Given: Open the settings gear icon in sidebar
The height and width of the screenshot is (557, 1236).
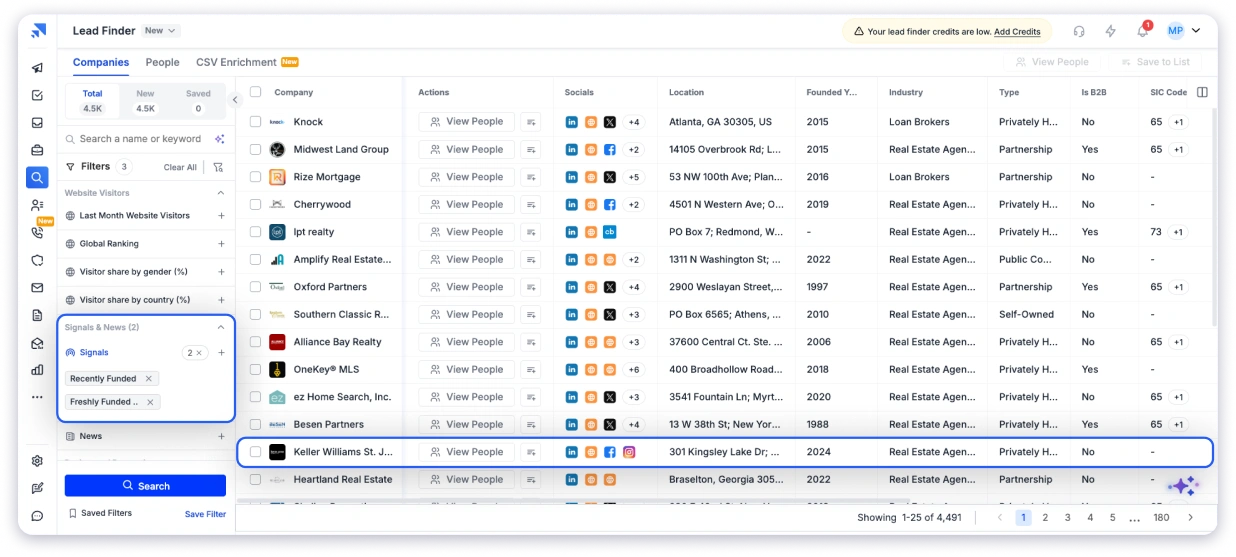Looking at the screenshot, I should pos(37,461).
